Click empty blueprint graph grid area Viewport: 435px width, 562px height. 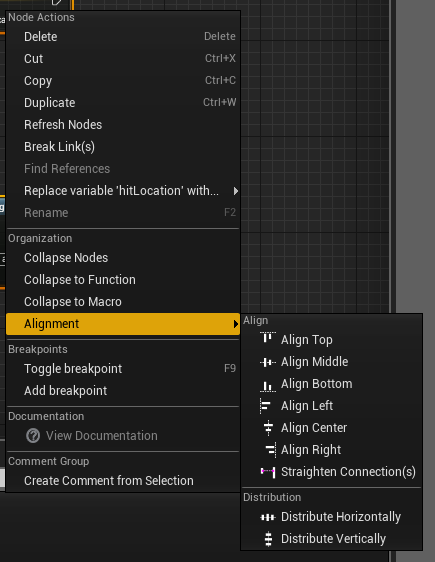[315, 179]
